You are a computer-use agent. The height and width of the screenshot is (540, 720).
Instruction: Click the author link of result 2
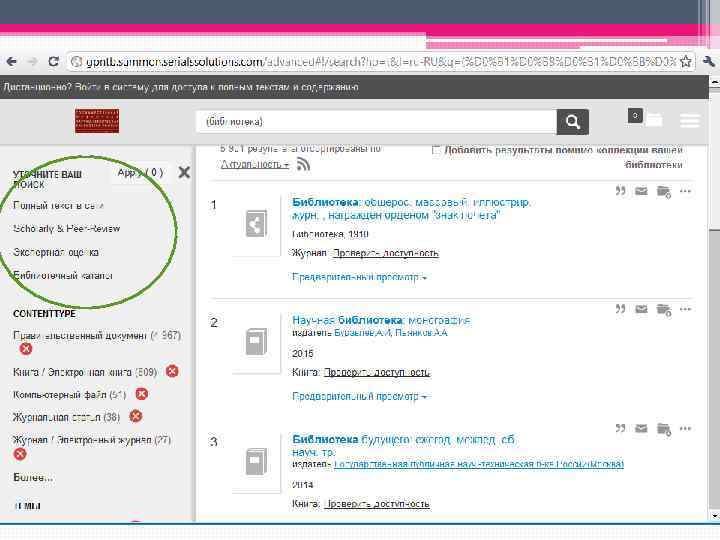(x=390, y=332)
